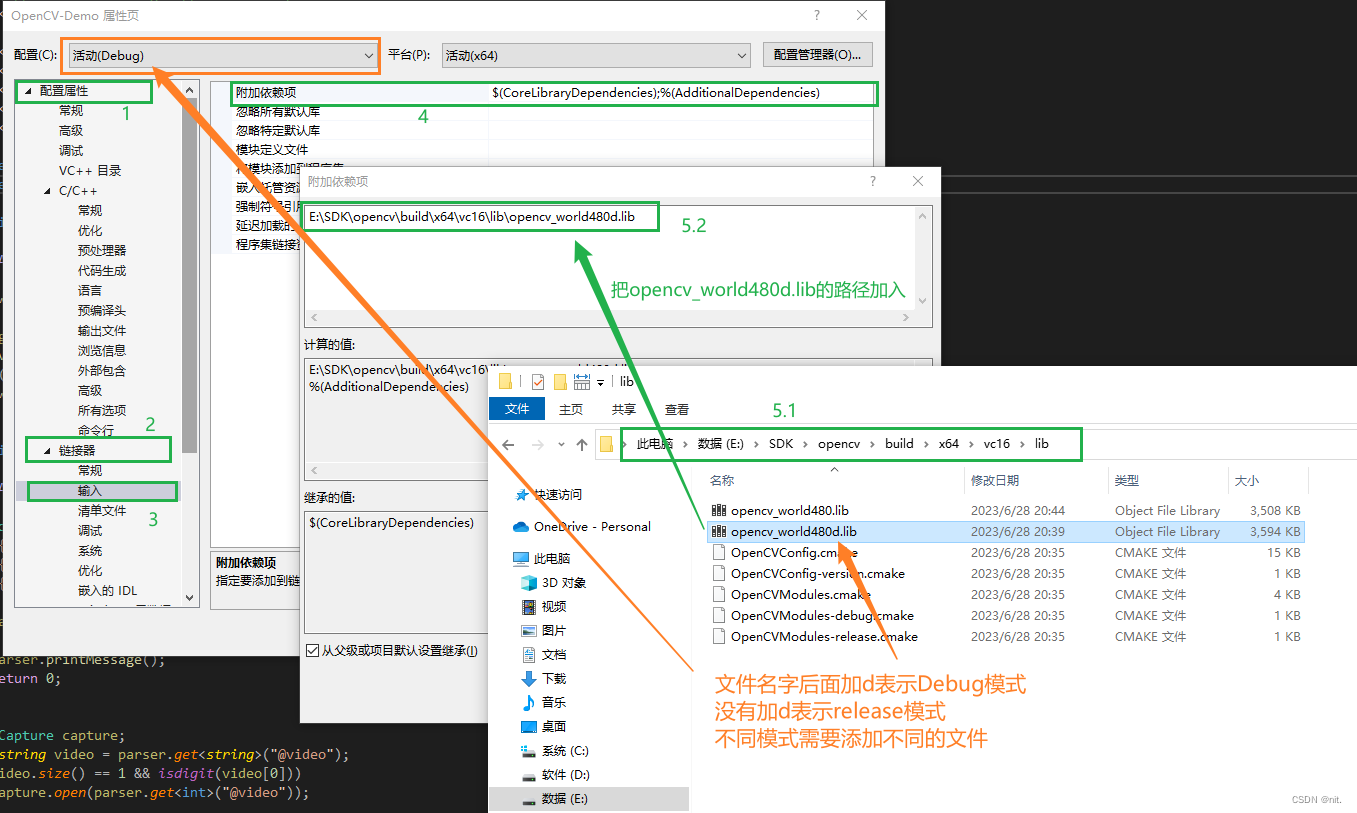Viewport: 1357px width, 813px height.
Task: Open OneDrive - Personal cloud icon
Action: click(521, 527)
